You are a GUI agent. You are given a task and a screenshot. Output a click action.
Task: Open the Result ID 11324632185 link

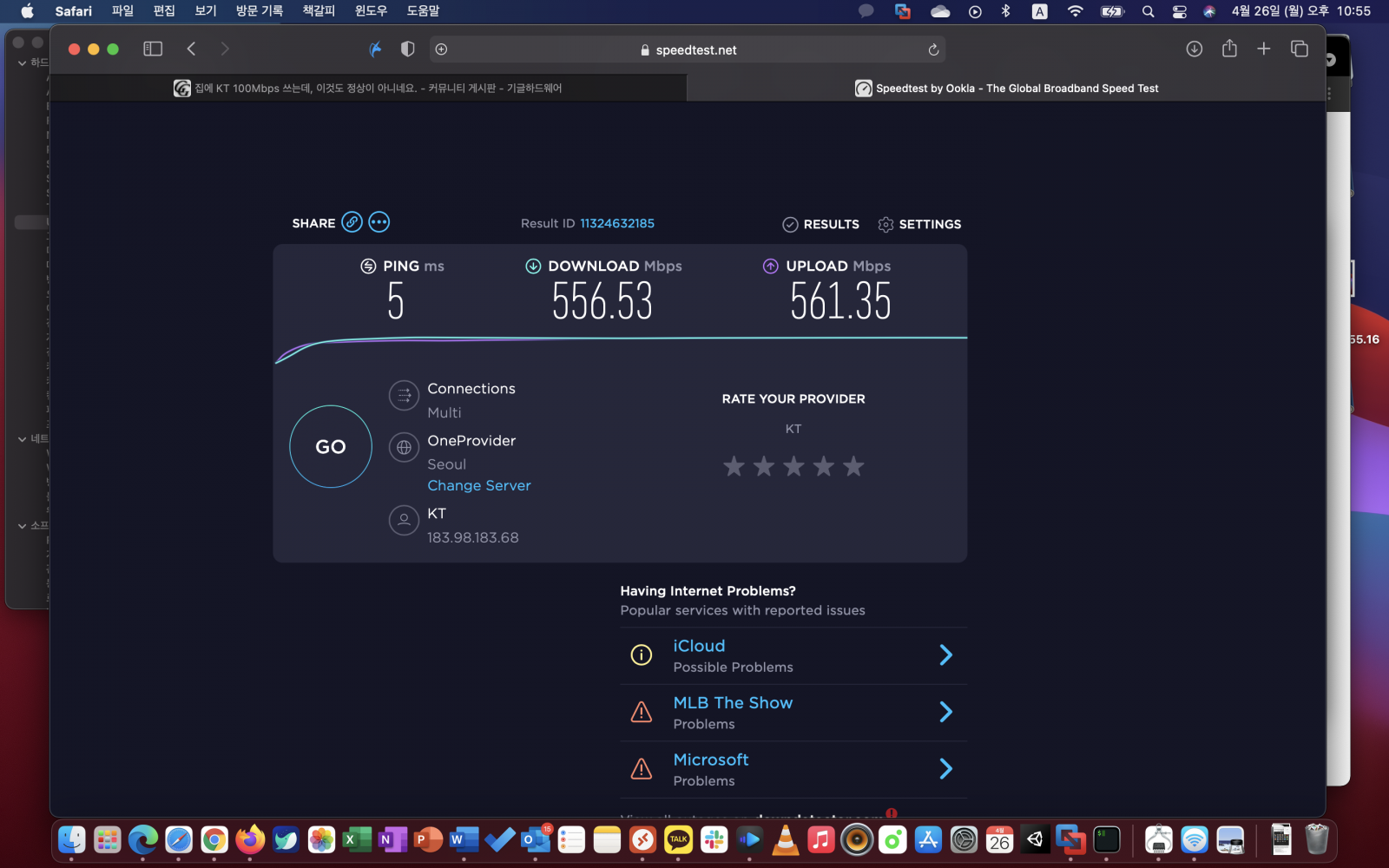(x=616, y=224)
